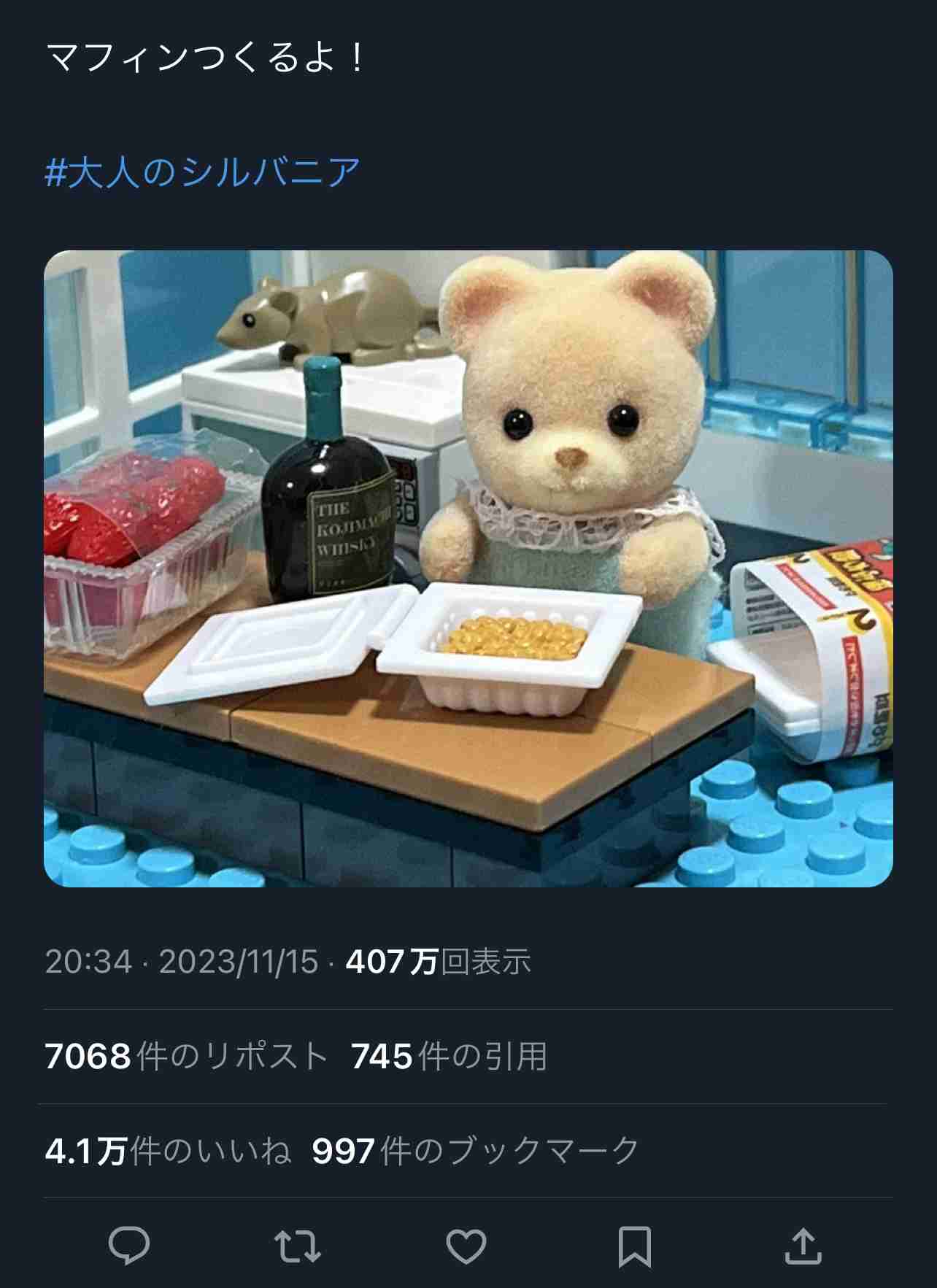This screenshot has width=937, height=1288.
Task: Like the post with heart icon
Action: 466,1246
